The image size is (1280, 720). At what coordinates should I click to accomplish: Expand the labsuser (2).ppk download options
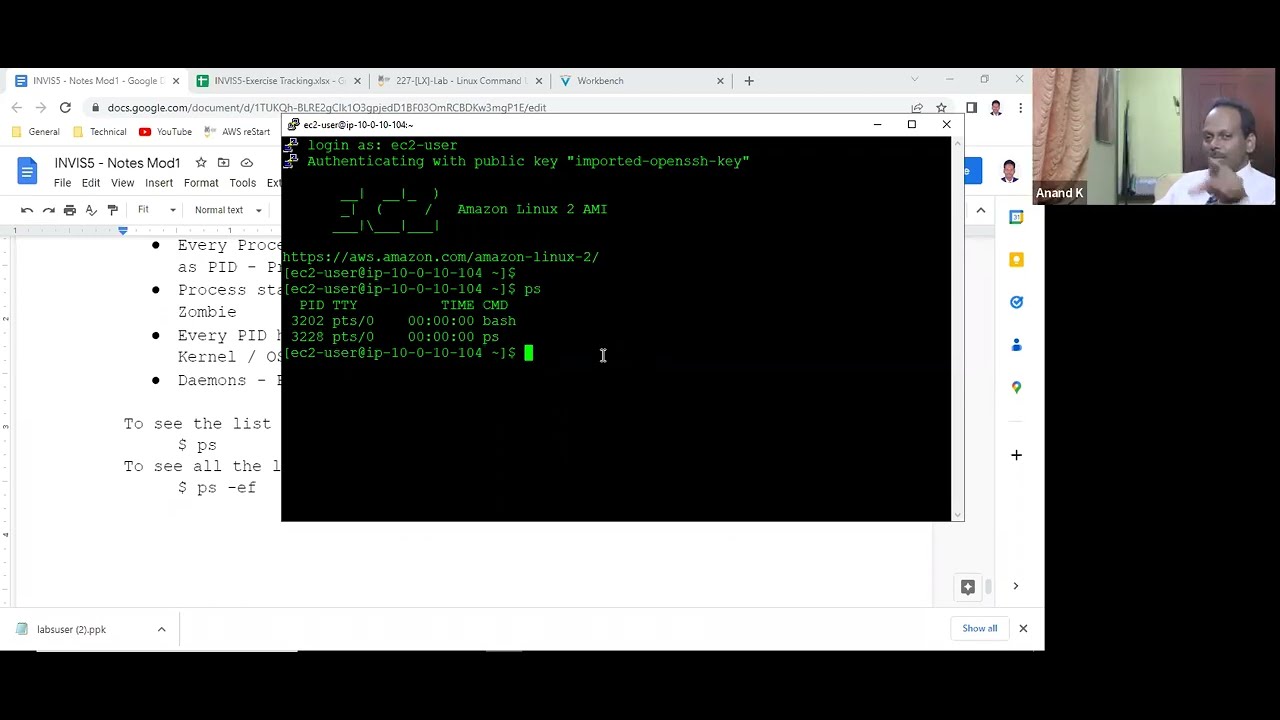(x=161, y=629)
